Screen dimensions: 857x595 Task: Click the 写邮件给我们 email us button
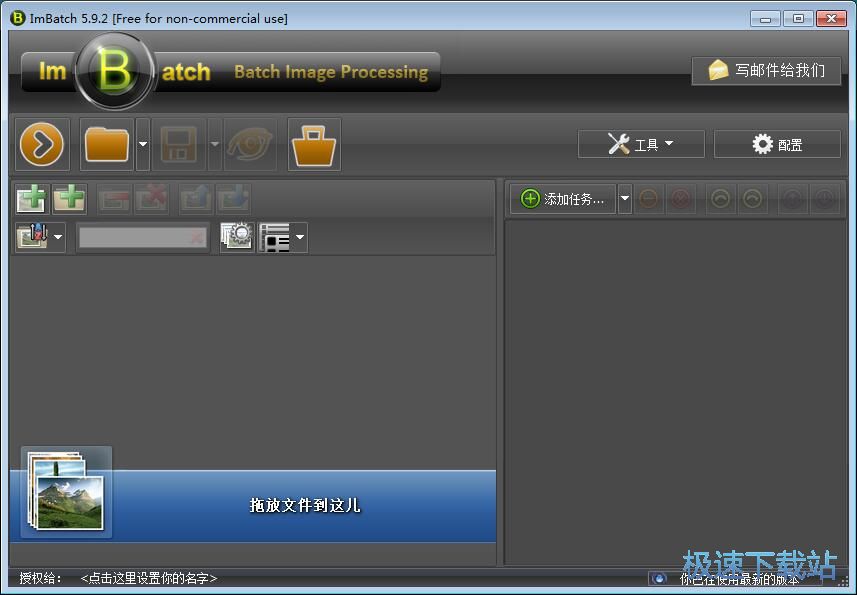pyautogui.click(x=766, y=70)
